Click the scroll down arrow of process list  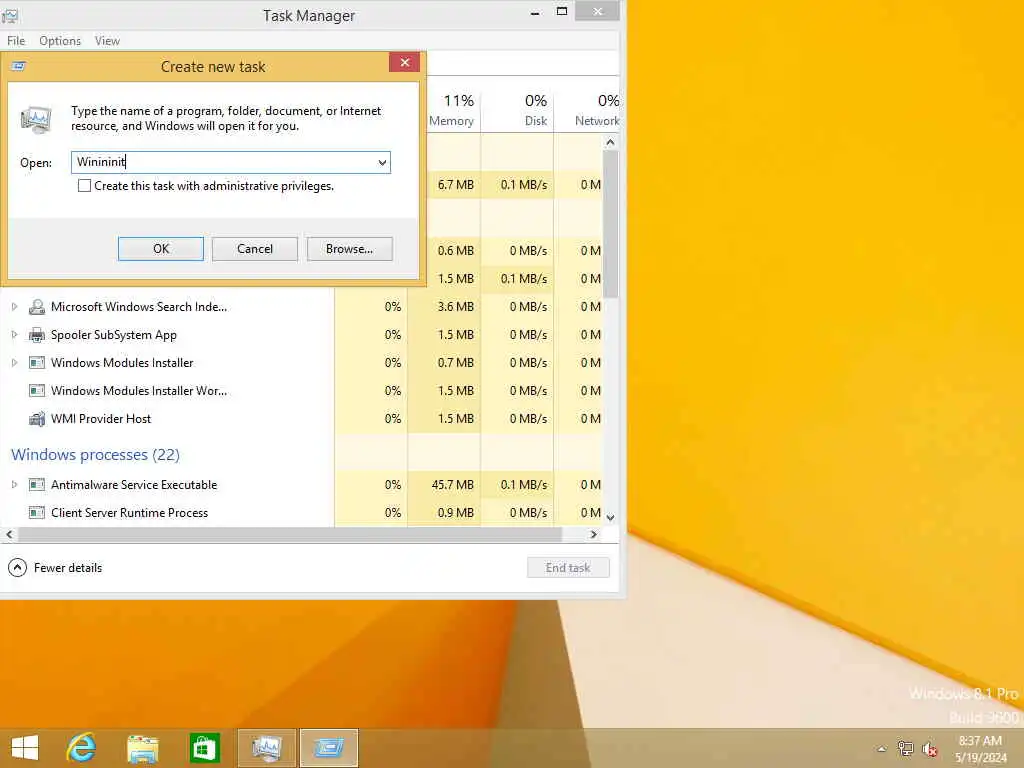pos(611,517)
